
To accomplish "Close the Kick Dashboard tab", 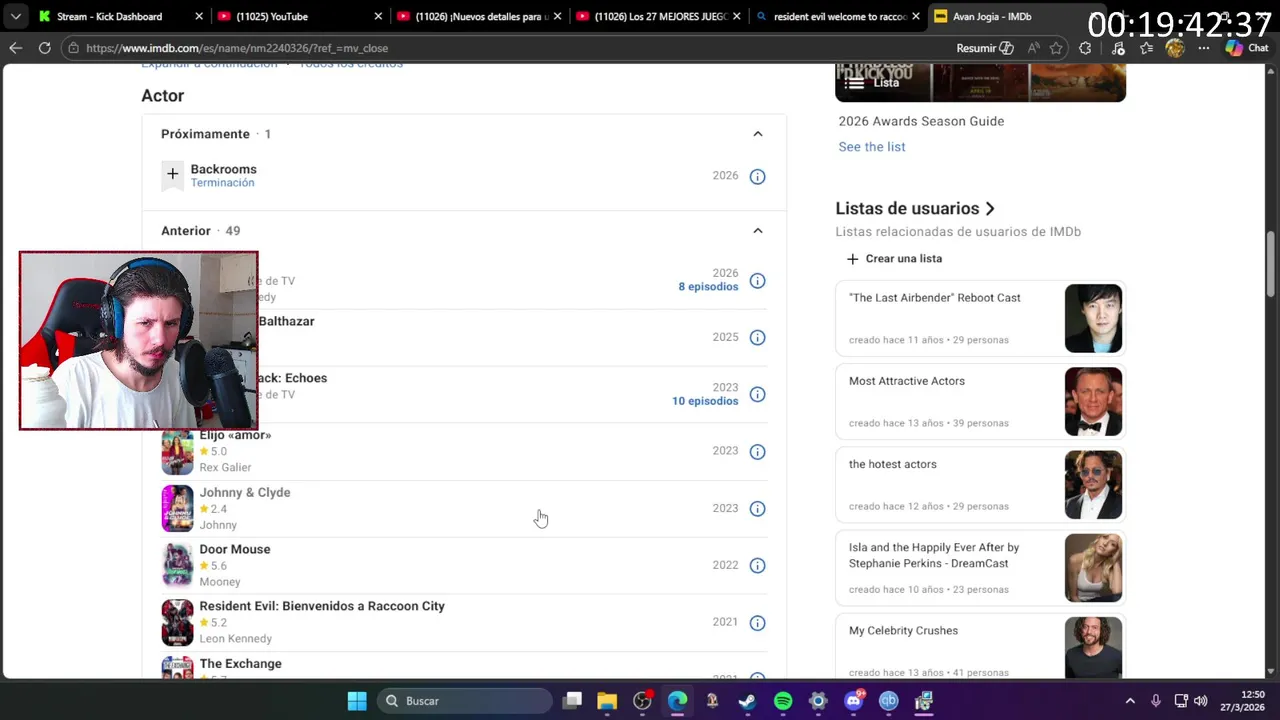I will coord(199,16).
